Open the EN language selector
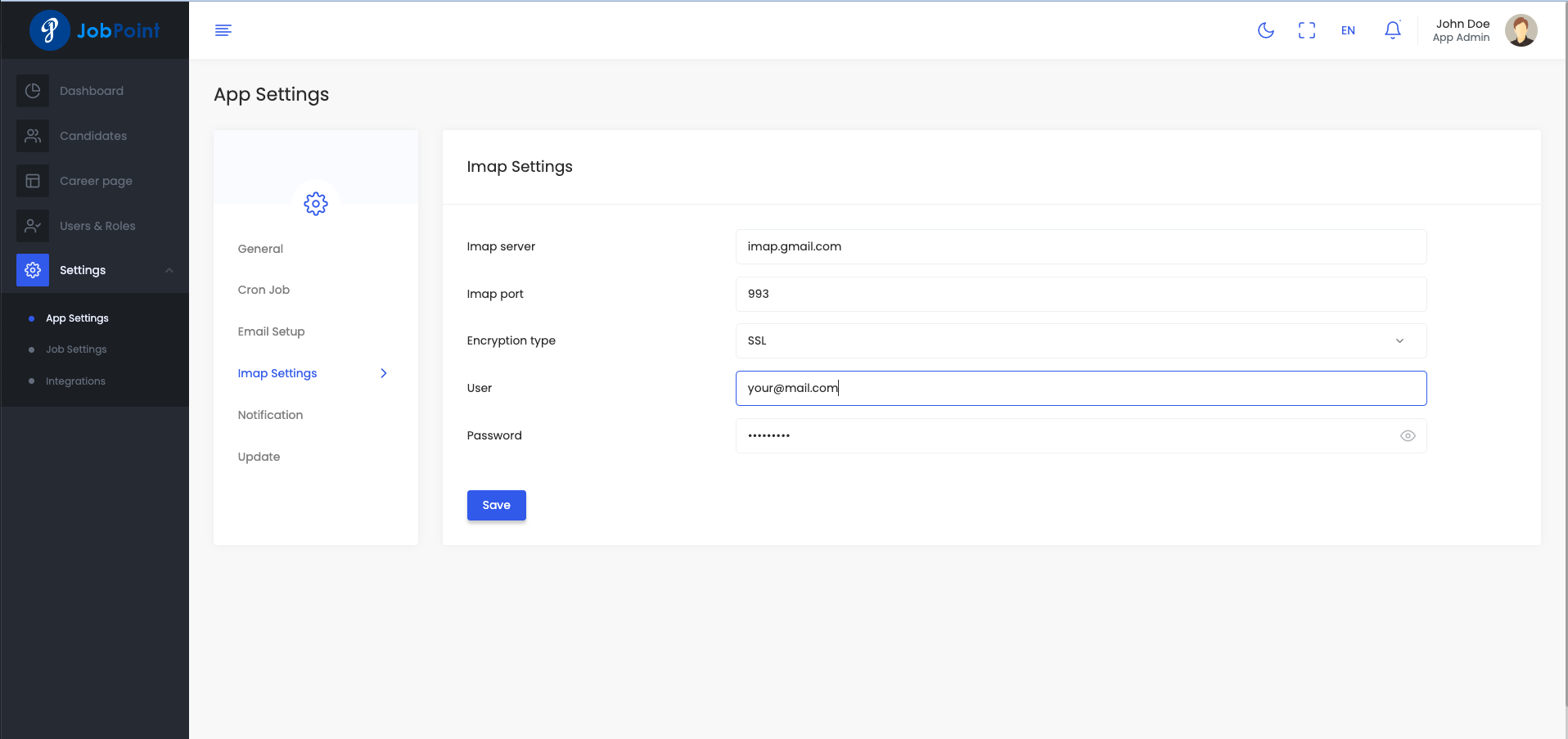The height and width of the screenshot is (739, 1568). click(x=1348, y=30)
